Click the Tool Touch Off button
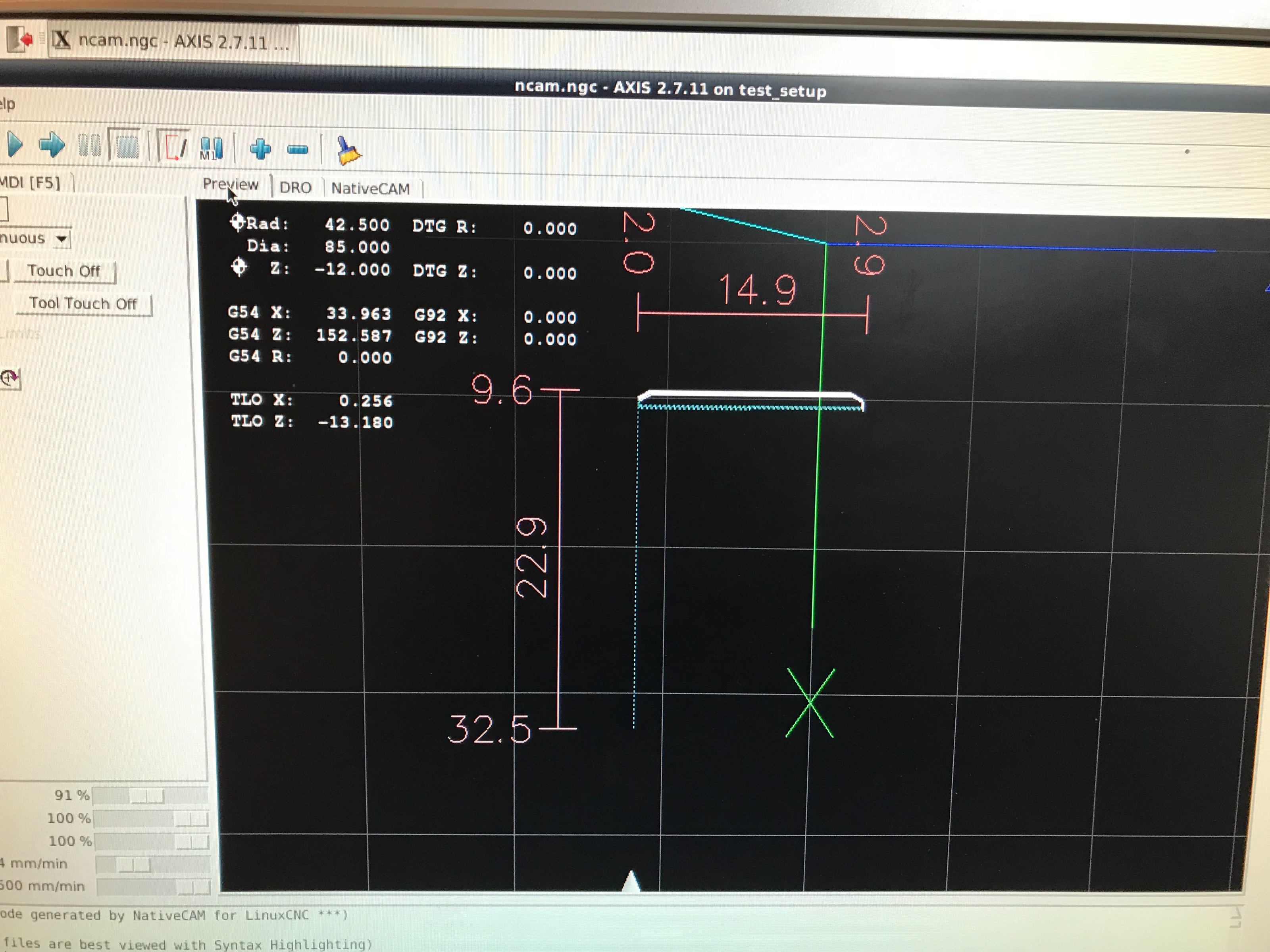The image size is (1270, 952). point(83,303)
